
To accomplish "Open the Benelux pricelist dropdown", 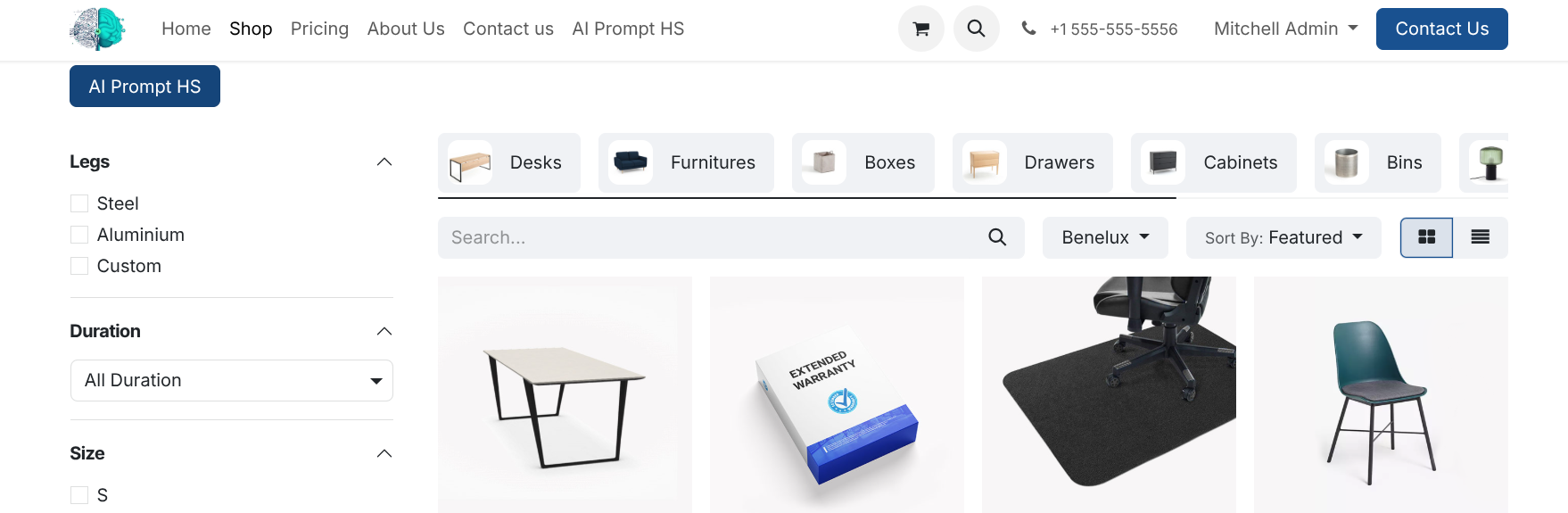I will (1105, 237).
